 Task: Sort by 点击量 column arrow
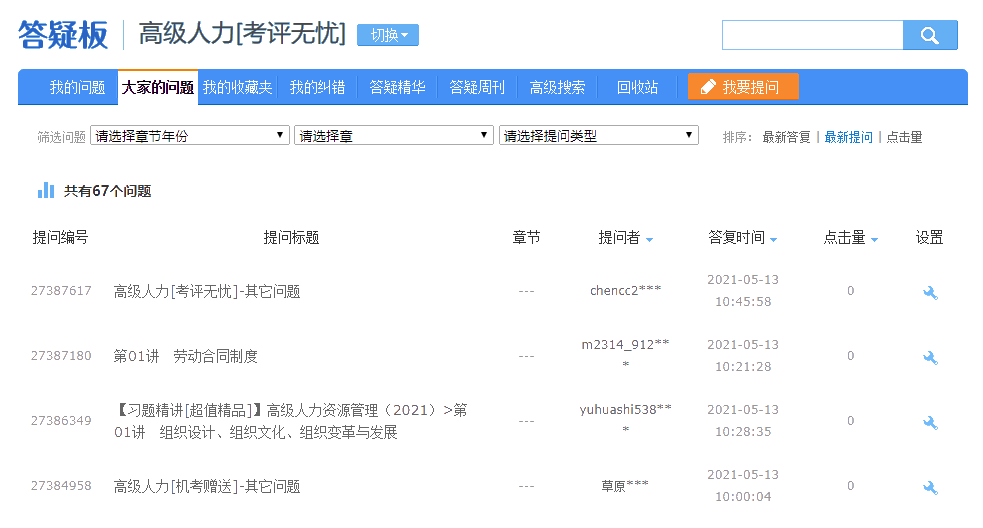[875, 240]
